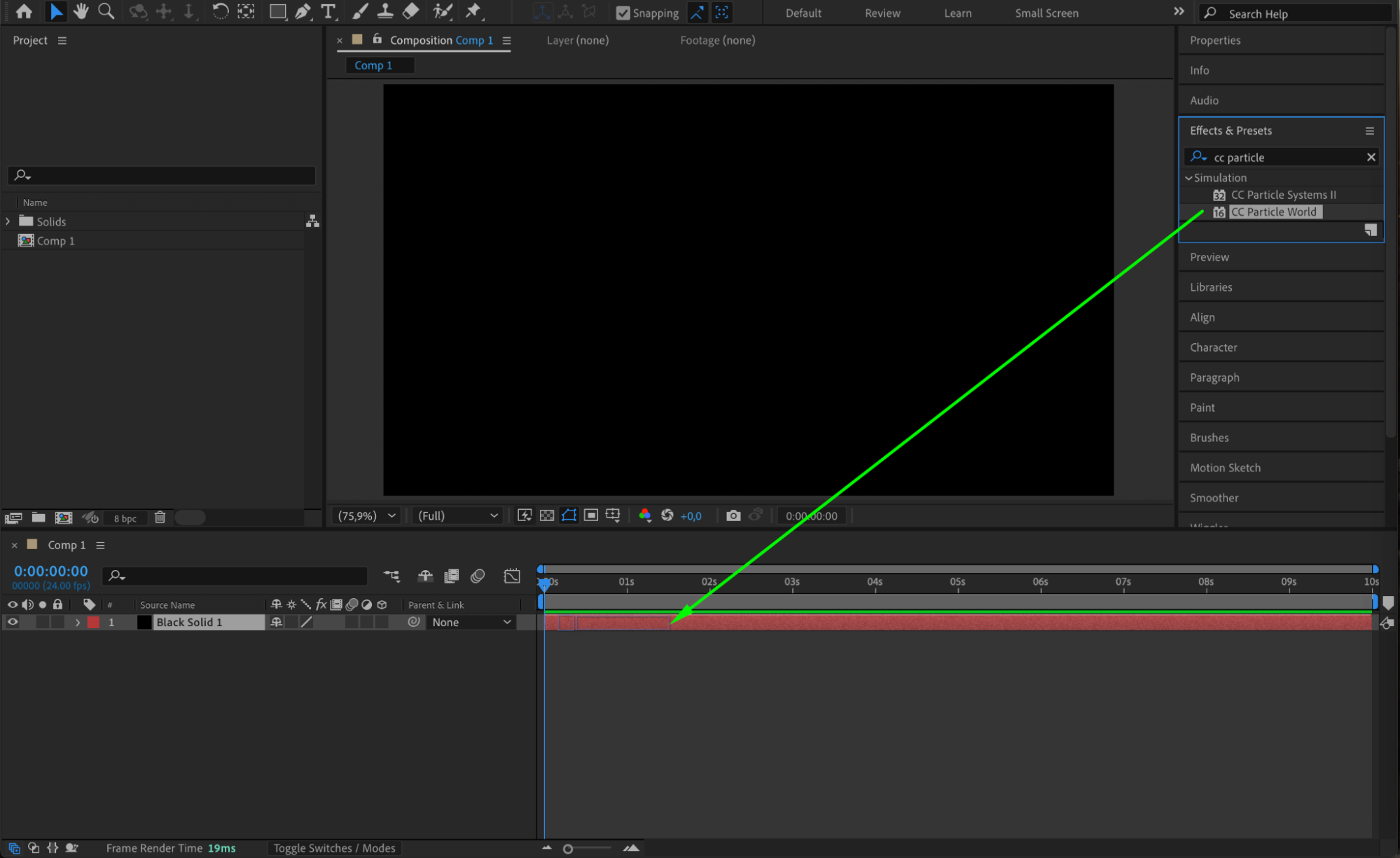Hide Black Solid 1 layer visibility
This screenshot has height=858, width=1400.
13,622
